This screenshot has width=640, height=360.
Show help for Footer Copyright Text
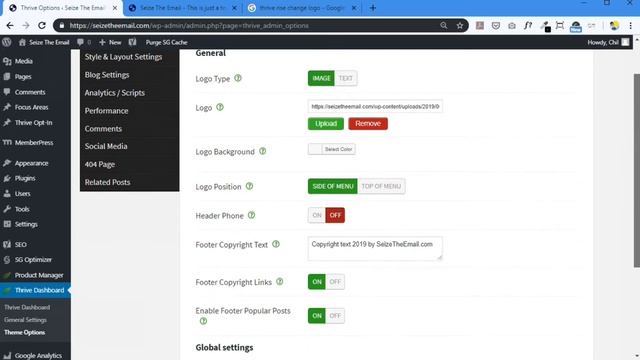(276, 244)
